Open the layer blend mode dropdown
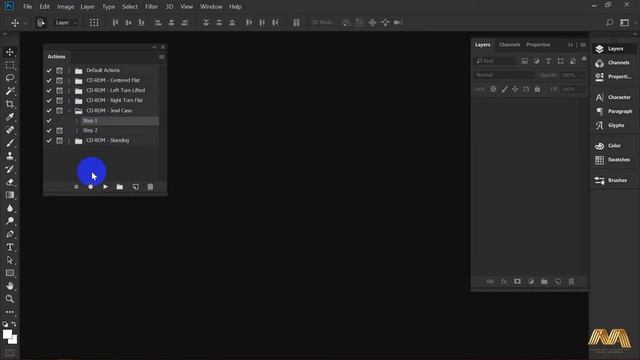640x360 pixels. 504,75
